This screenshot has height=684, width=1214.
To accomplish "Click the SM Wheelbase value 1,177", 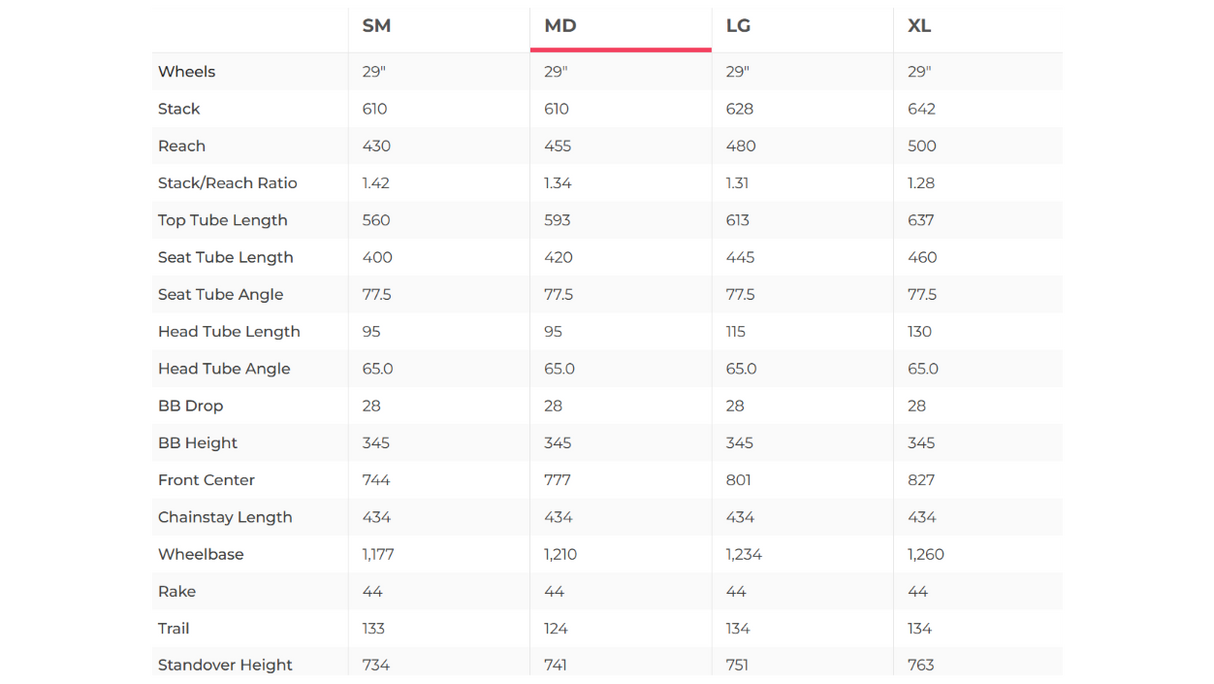I will tap(378, 554).
